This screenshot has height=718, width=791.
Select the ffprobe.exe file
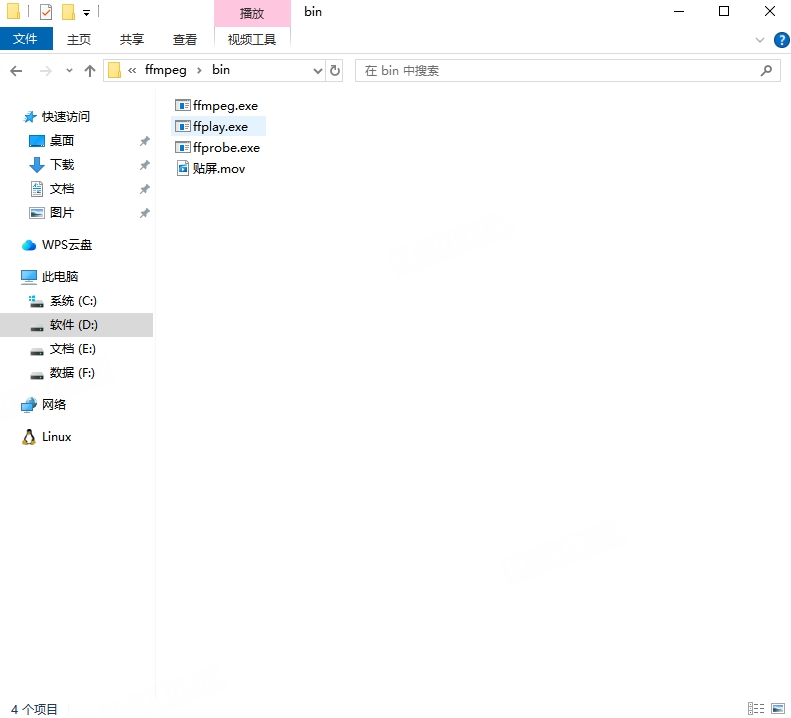pyautogui.click(x=217, y=148)
